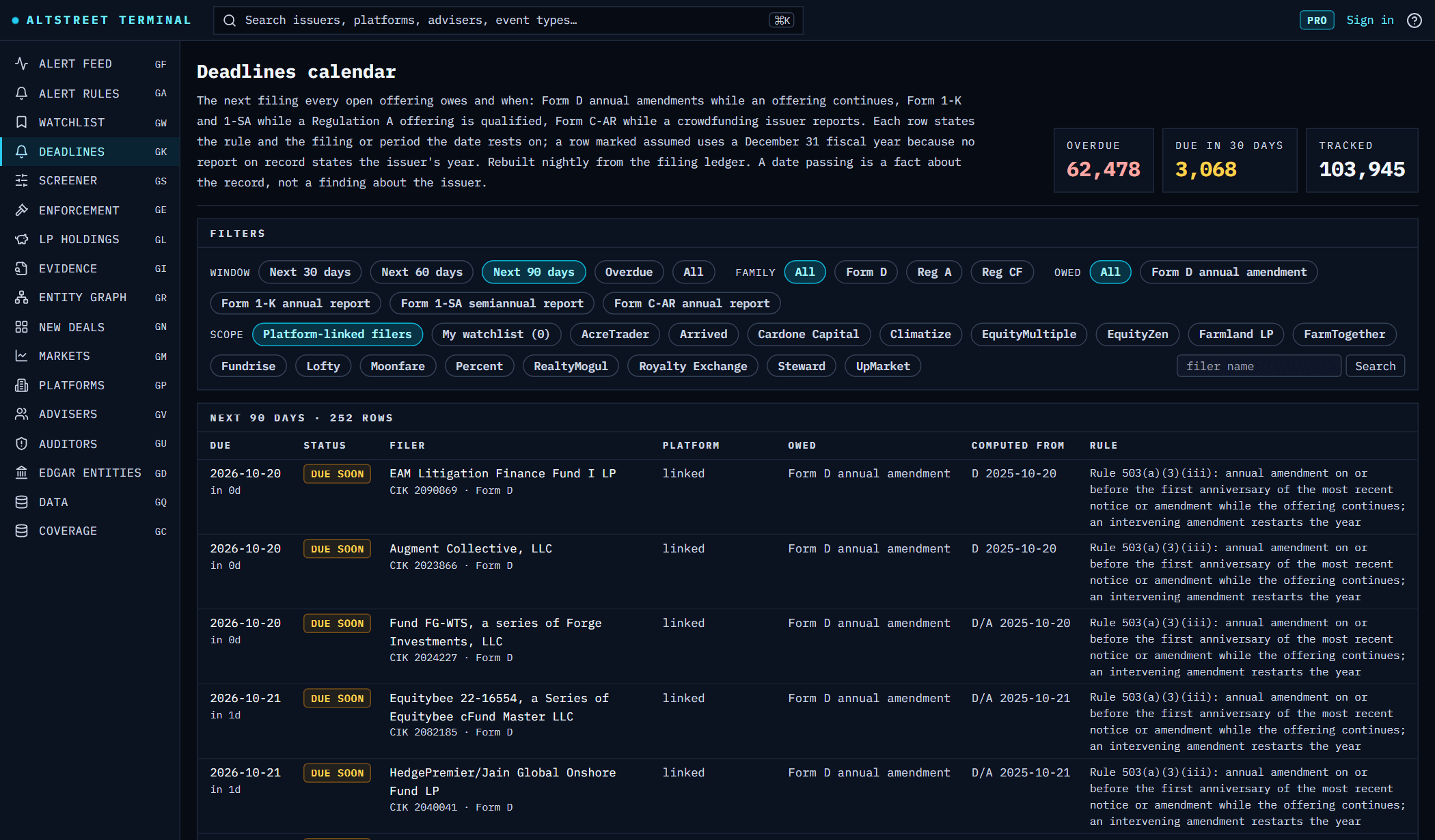Filter scope to AcreTrader
1435x840 pixels.
point(615,334)
